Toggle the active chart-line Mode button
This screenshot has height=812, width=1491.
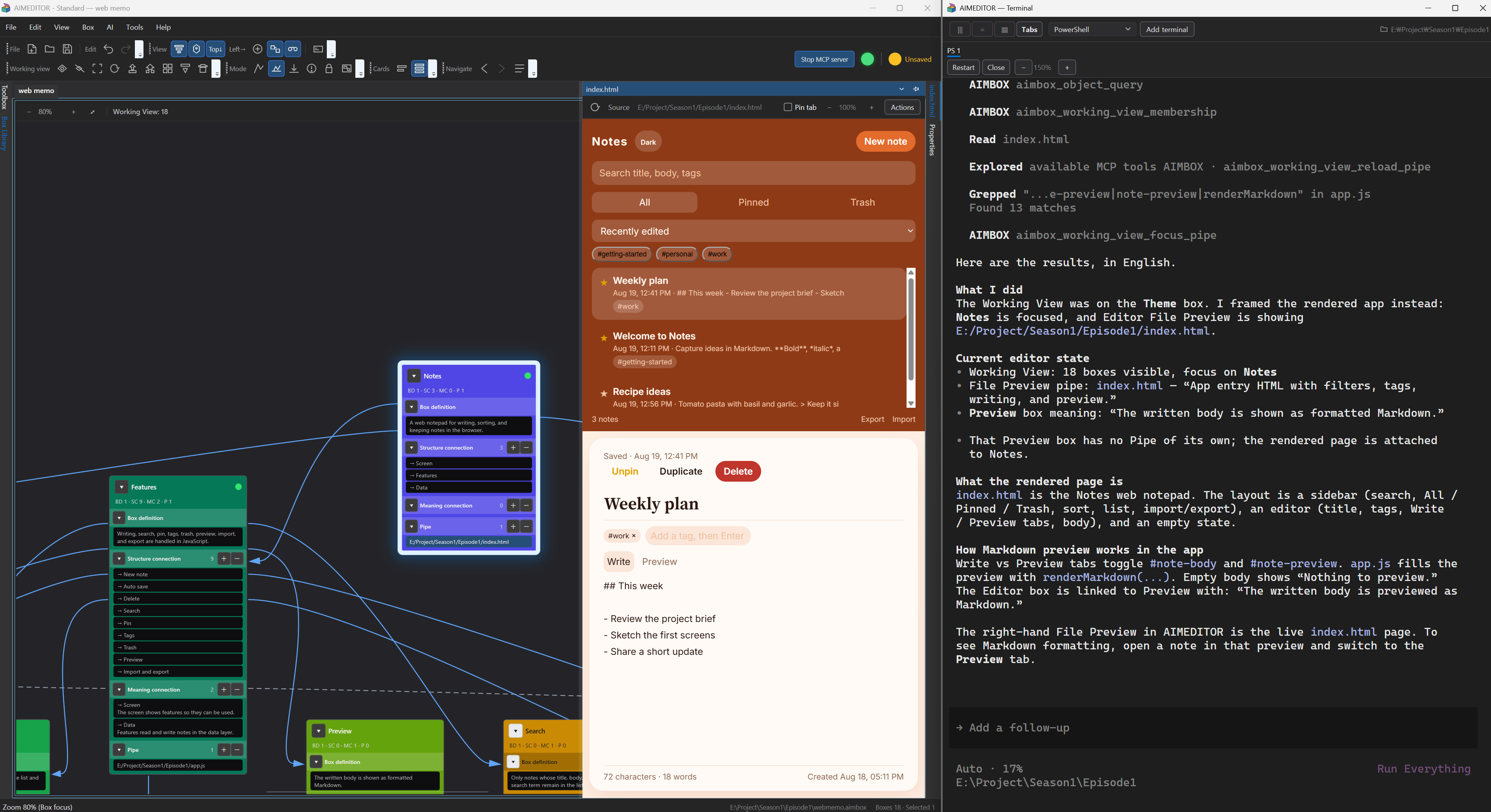click(x=276, y=68)
